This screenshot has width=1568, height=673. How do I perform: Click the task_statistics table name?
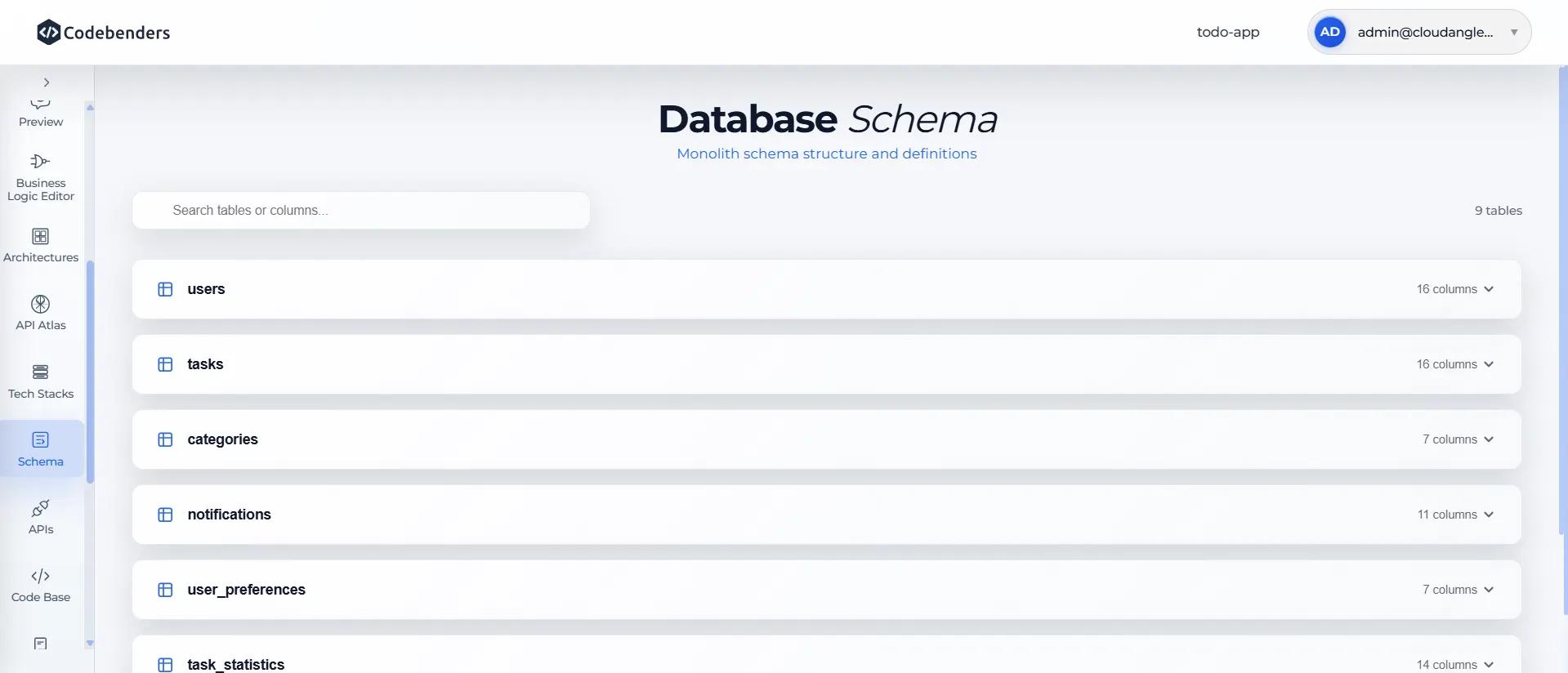[235, 664]
